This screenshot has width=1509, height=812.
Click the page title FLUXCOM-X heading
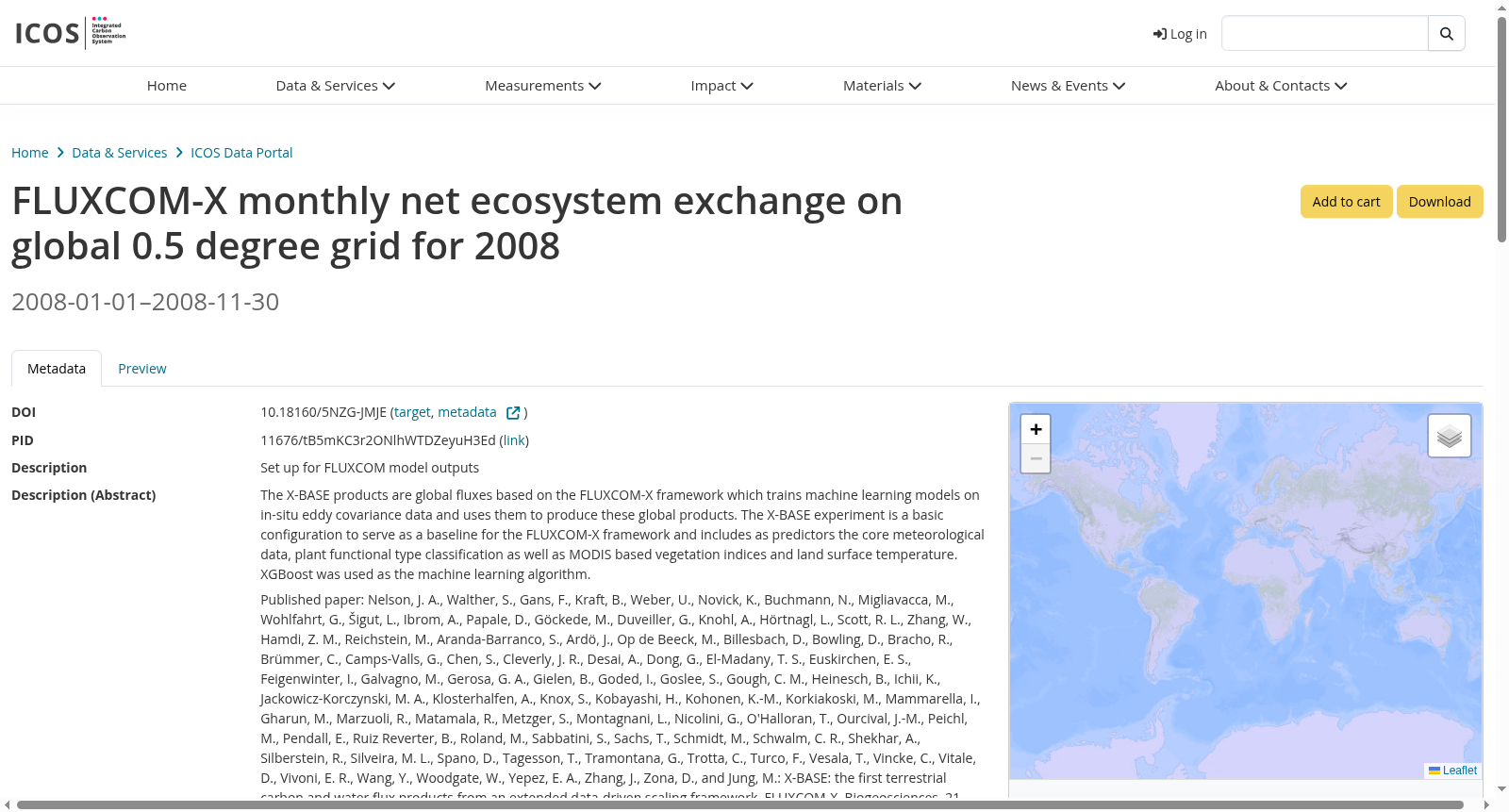tap(456, 224)
